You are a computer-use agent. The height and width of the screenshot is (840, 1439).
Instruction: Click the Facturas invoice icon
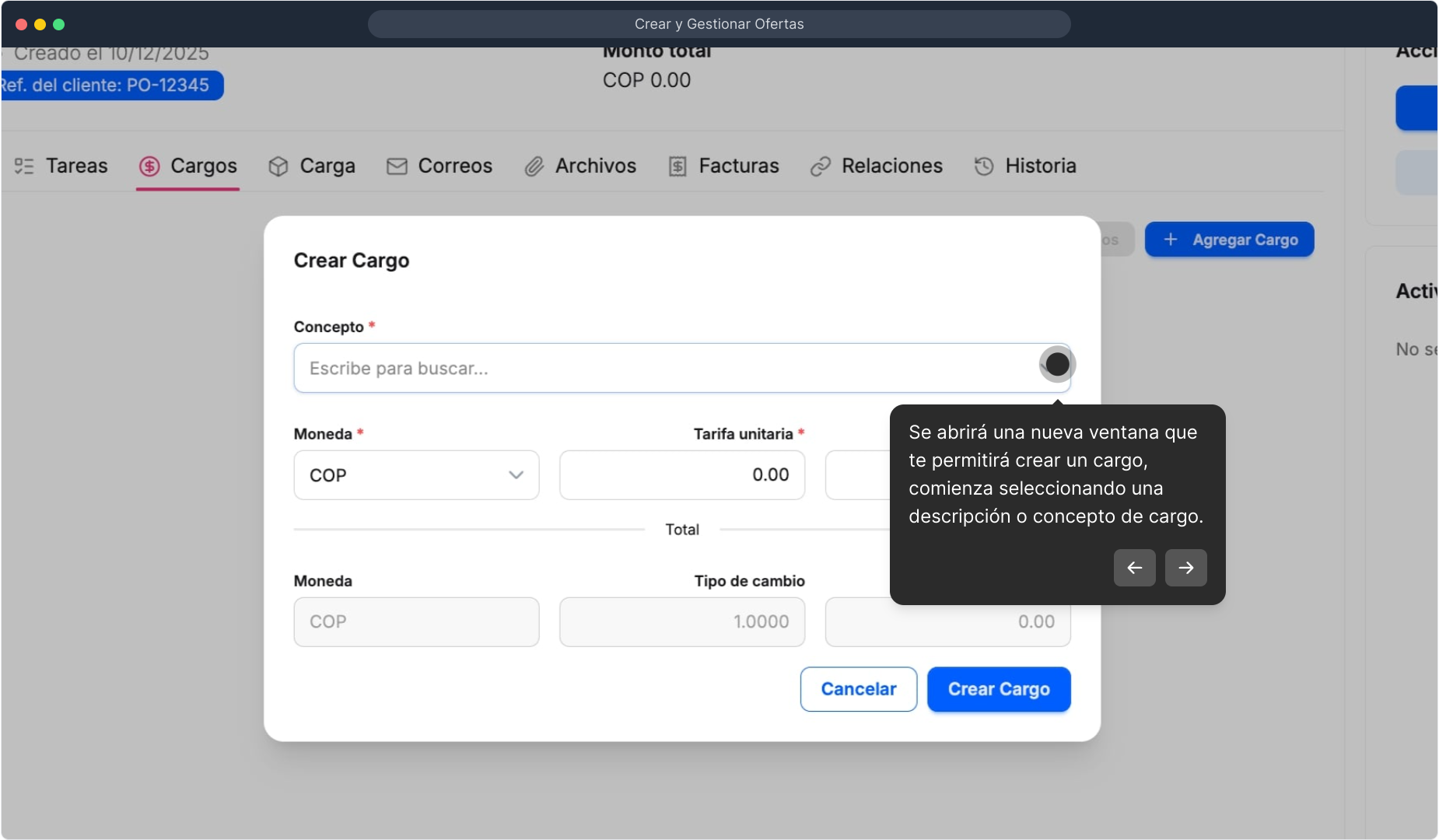677,166
